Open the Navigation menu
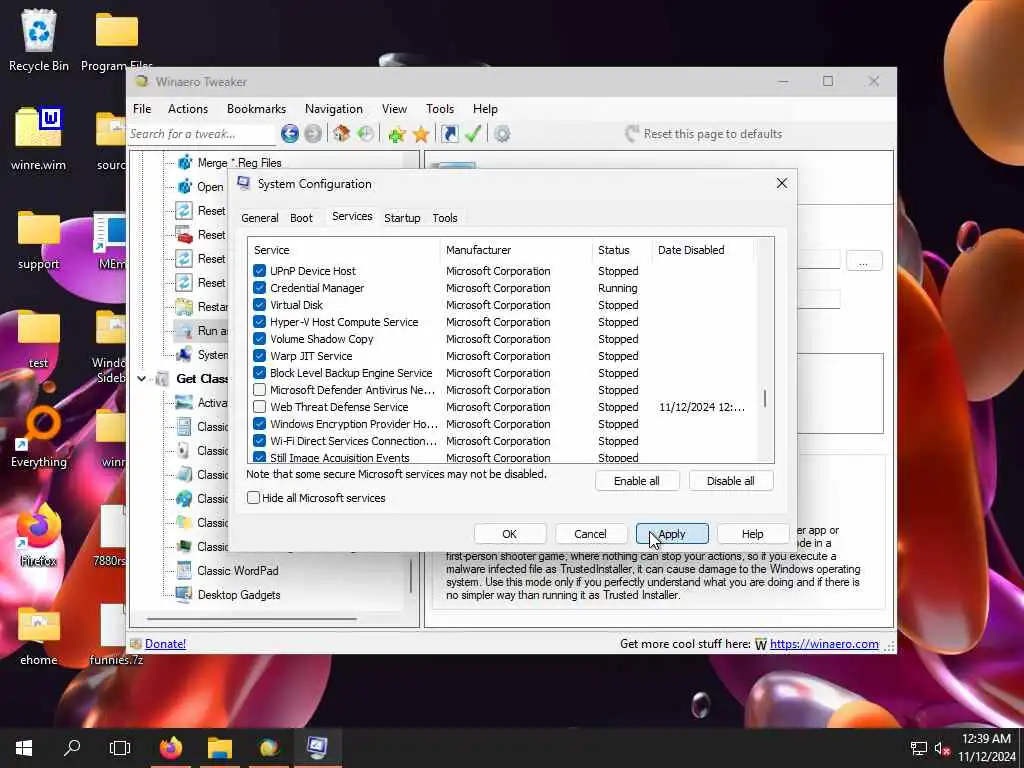Viewport: 1024px width, 768px height. point(333,109)
